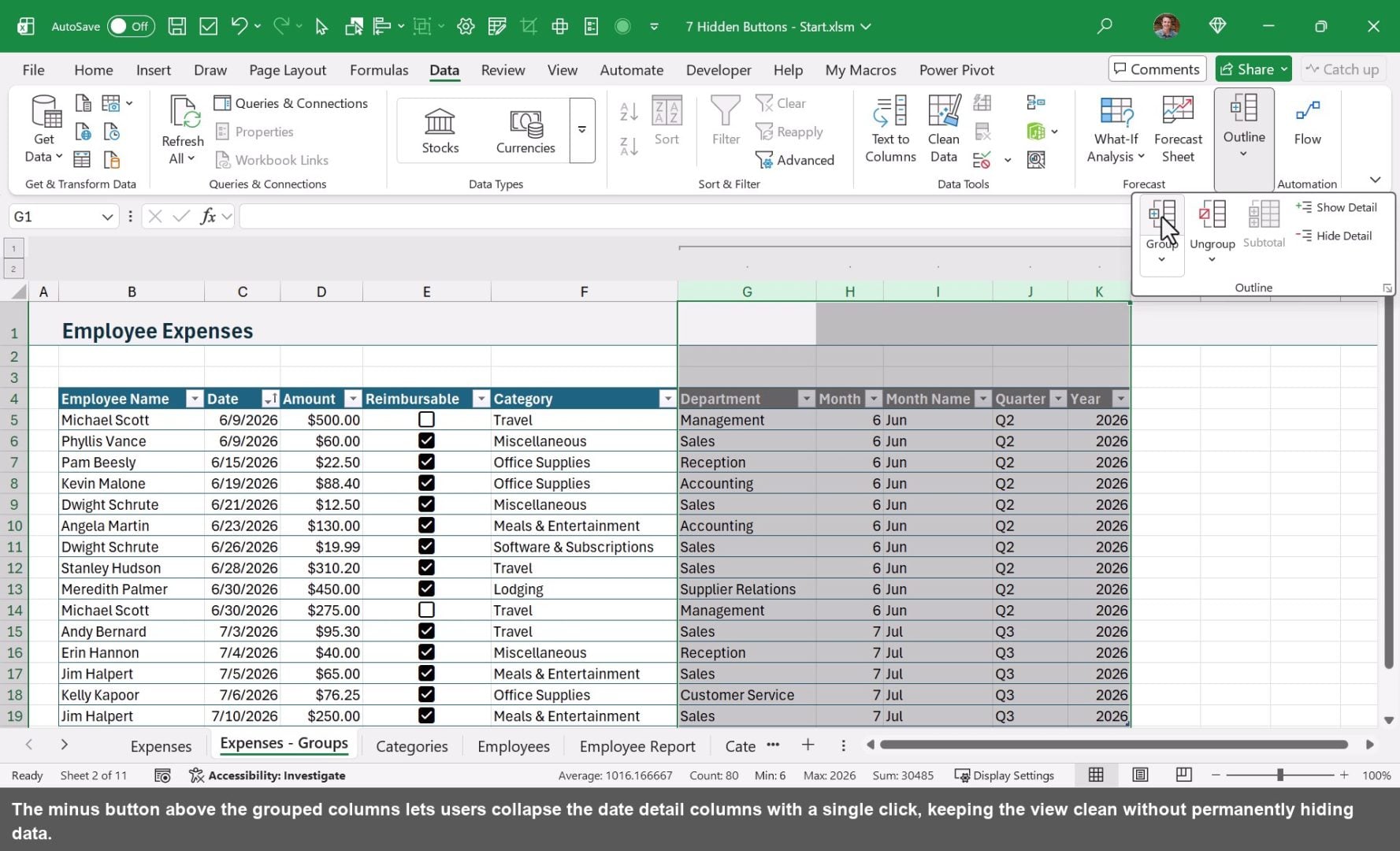Sort ascending with A to Z icon
1400x851 pixels.
point(629,111)
